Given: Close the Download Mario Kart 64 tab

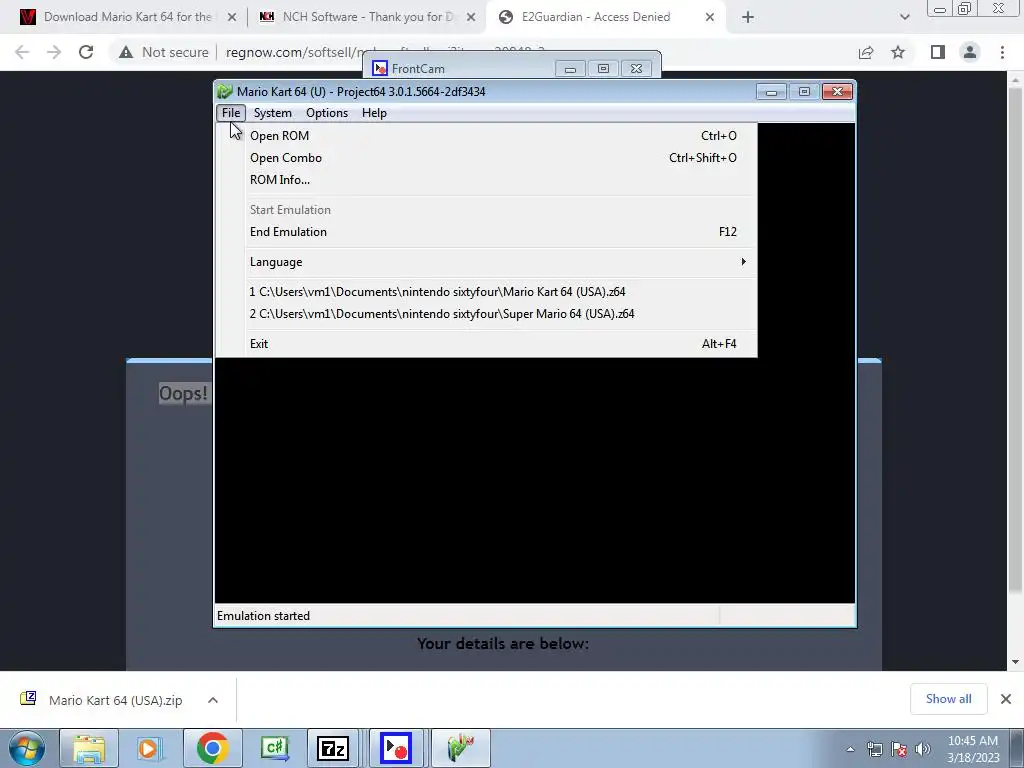Looking at the screenshot, I should coord(232,18).
